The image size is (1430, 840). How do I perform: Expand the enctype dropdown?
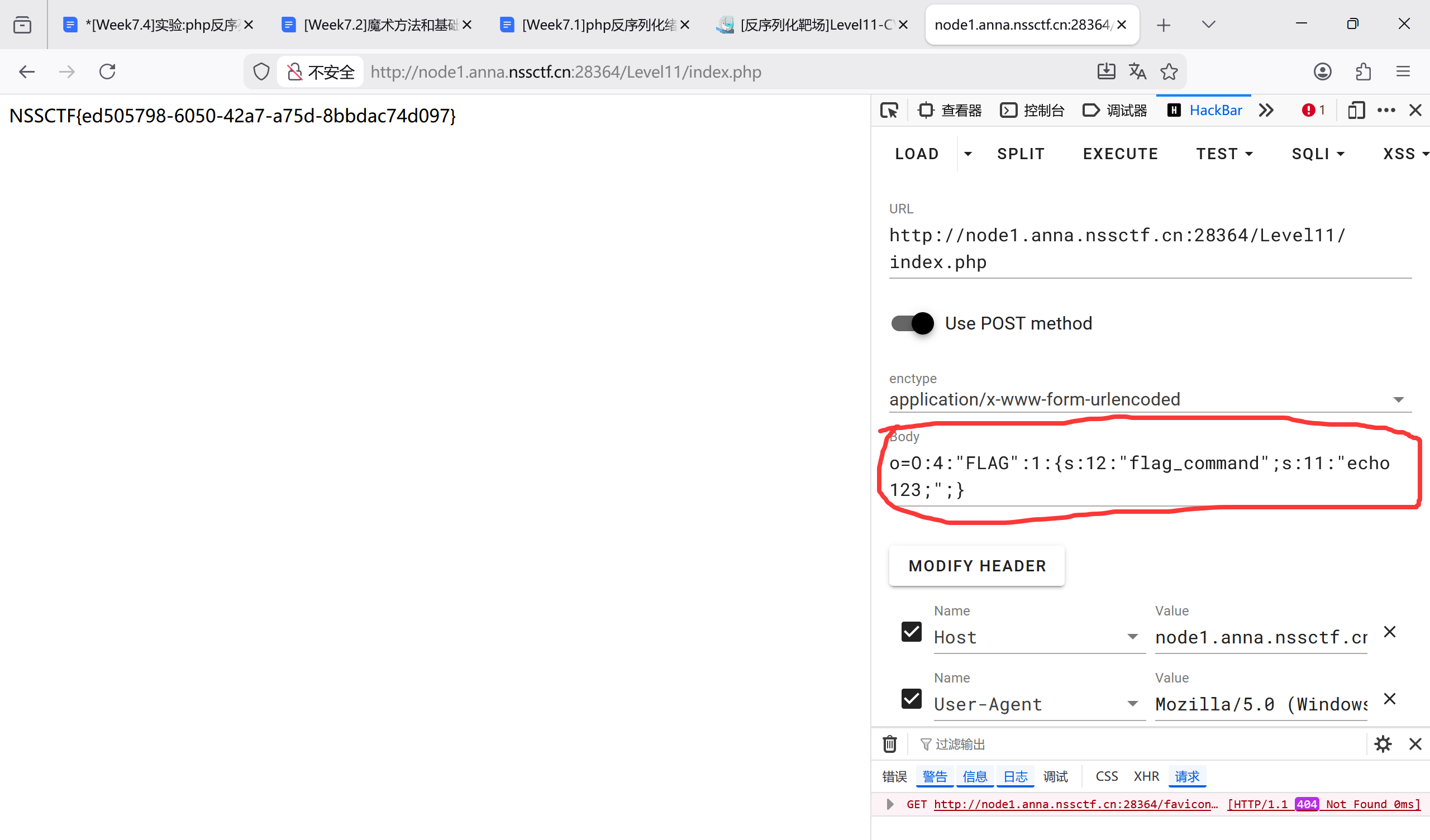click(x=1398, y=399)
